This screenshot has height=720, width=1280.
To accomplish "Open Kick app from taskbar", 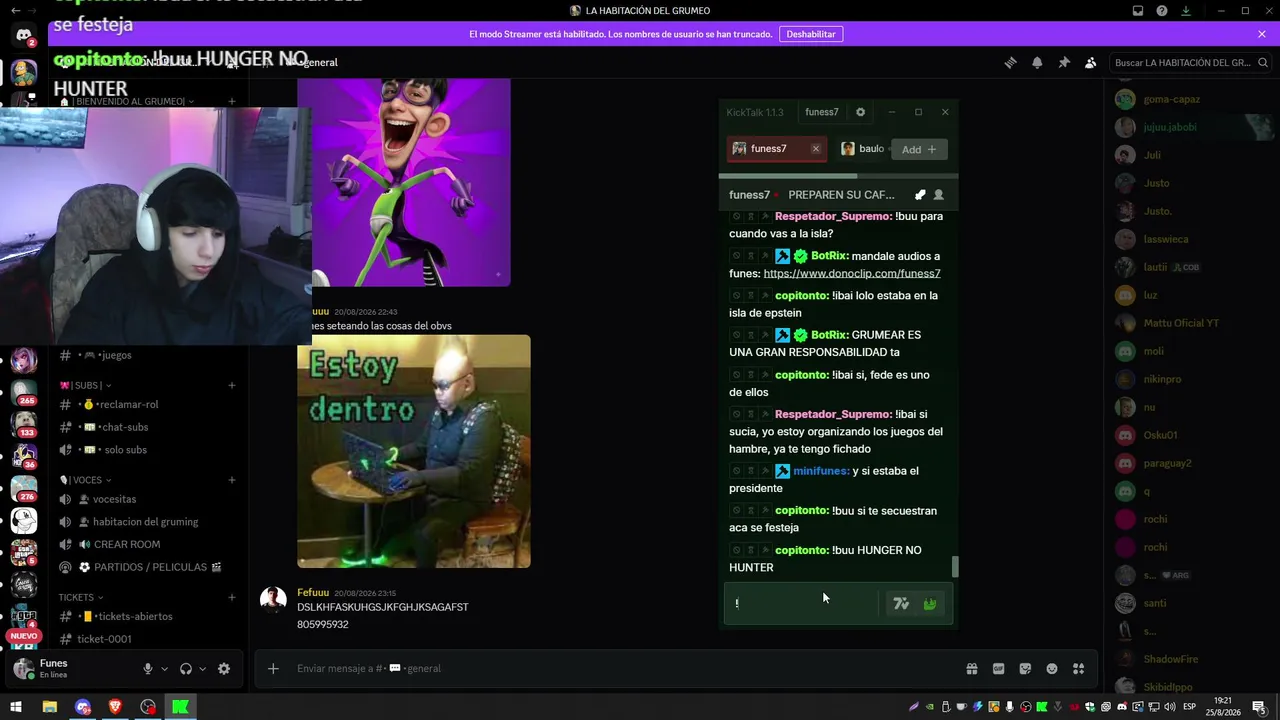I will (180, 707).
